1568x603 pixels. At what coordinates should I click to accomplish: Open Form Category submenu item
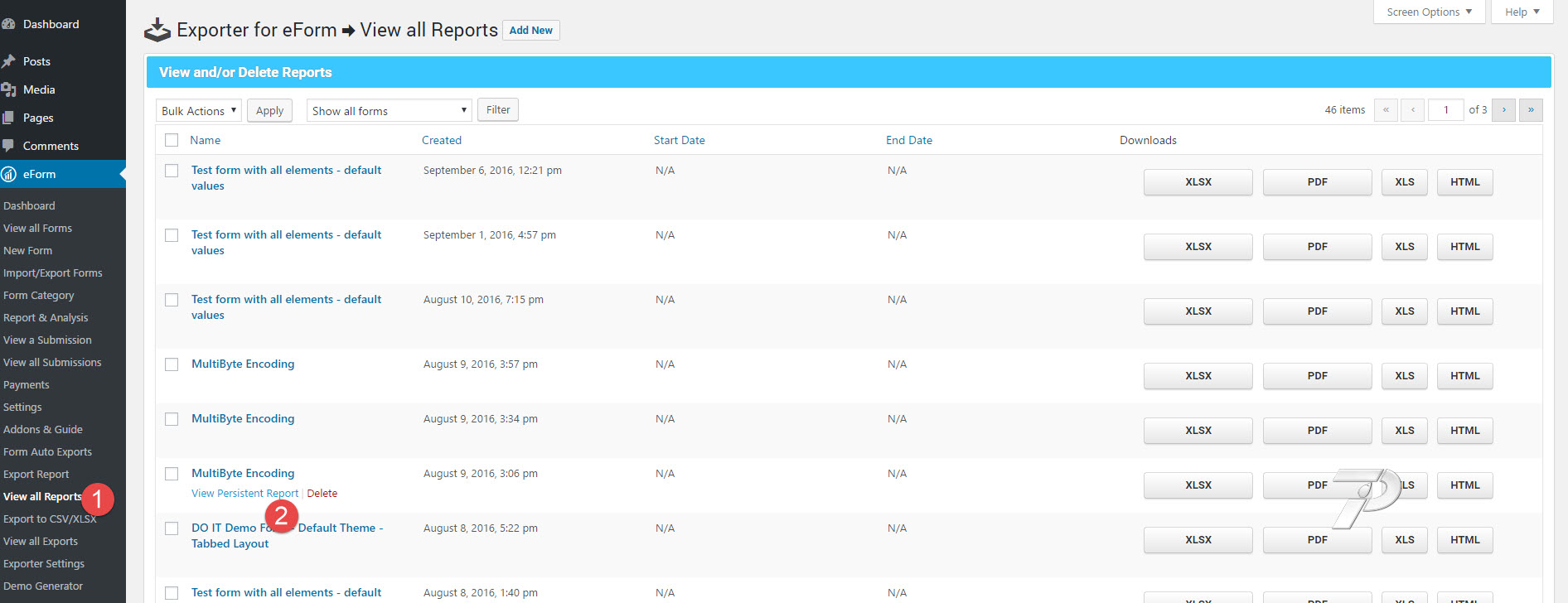[x=39, y=295]
